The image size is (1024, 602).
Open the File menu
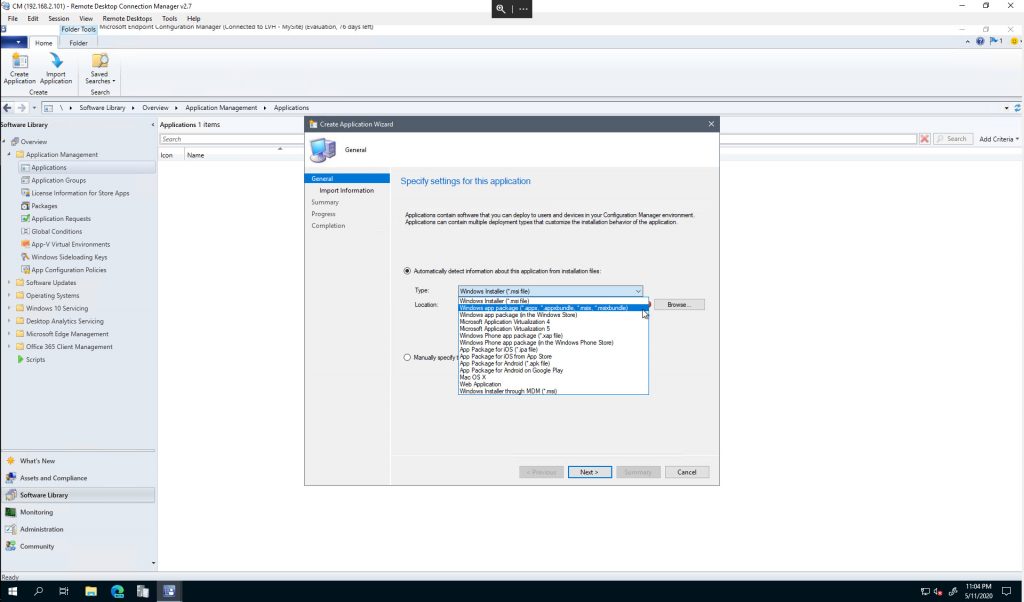point(12,19)
